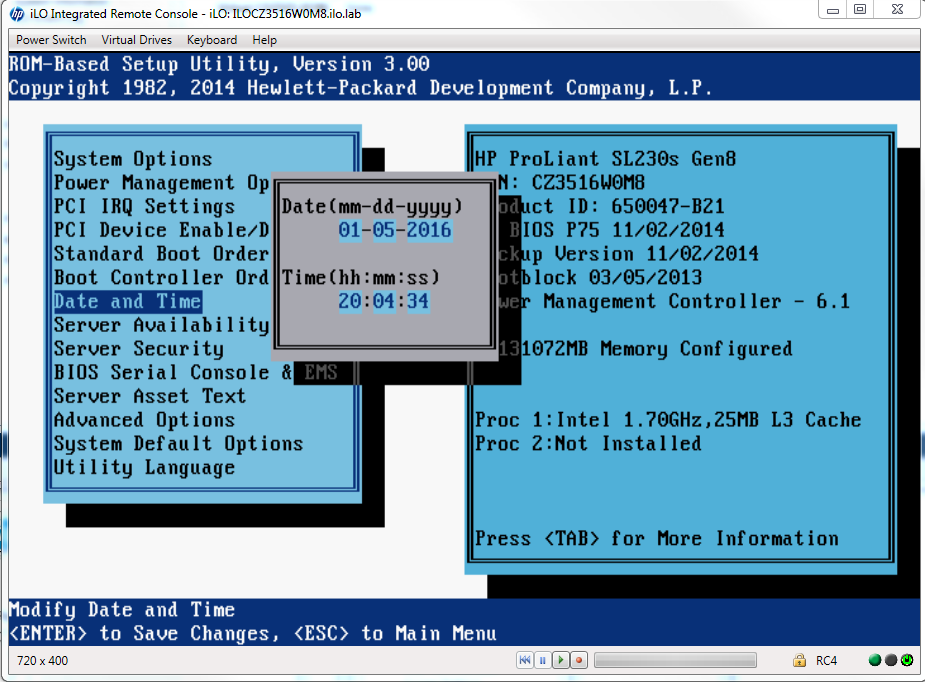Click the month field 01 in date
The width and height of the screenshot is (925, 682).
point(349,230)
